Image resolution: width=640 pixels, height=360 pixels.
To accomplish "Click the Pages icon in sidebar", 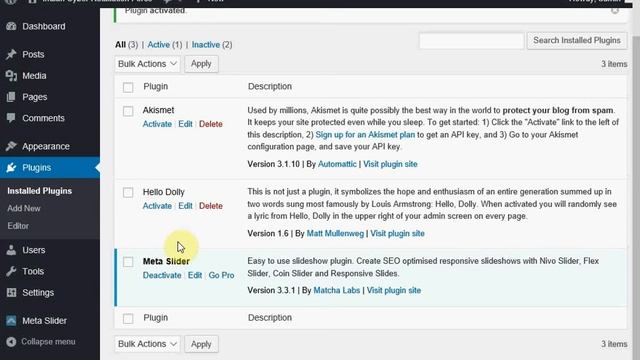I will pyautogui.click(x=11, y=97).
